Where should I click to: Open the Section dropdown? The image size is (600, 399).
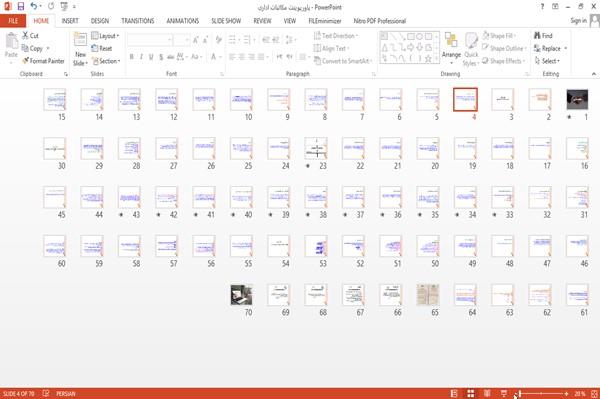coord(106,61)
